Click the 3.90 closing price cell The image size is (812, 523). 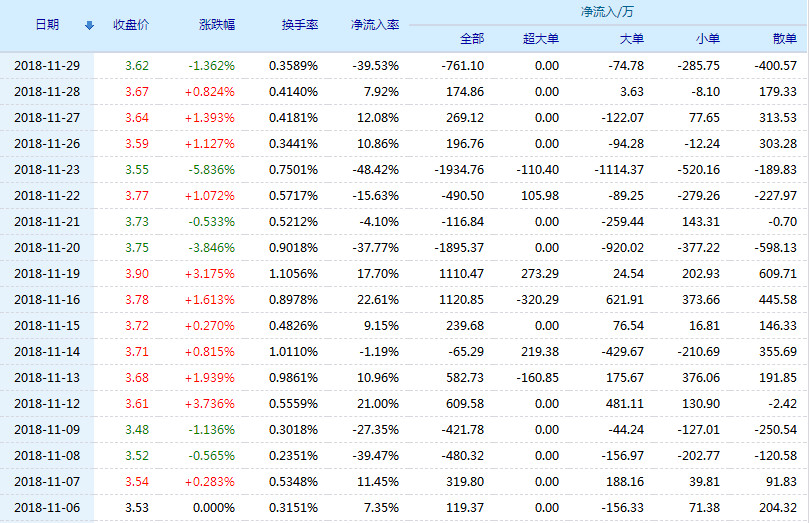tap(137, 274)
